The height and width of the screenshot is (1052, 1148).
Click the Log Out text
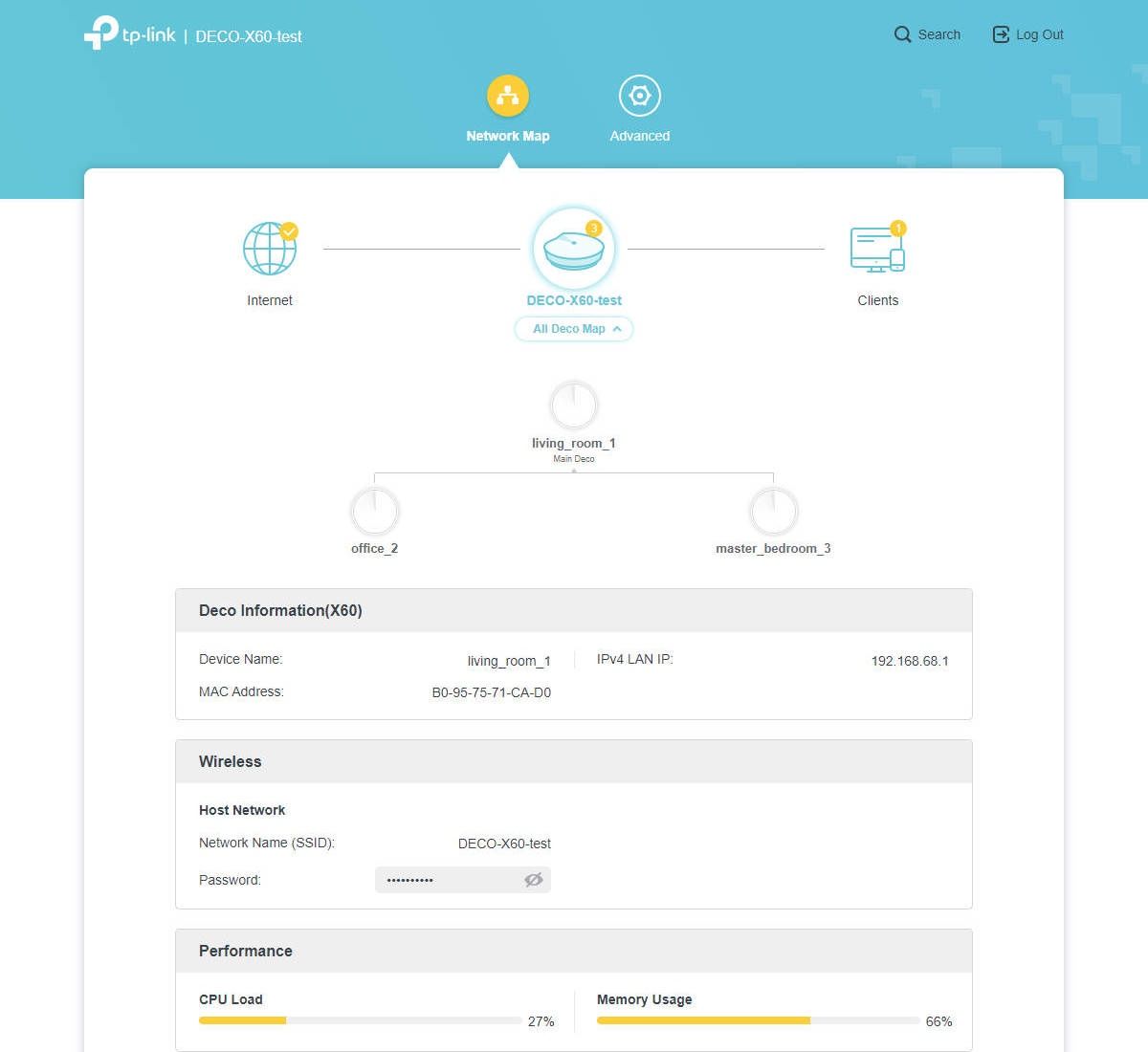point(1040,34)
